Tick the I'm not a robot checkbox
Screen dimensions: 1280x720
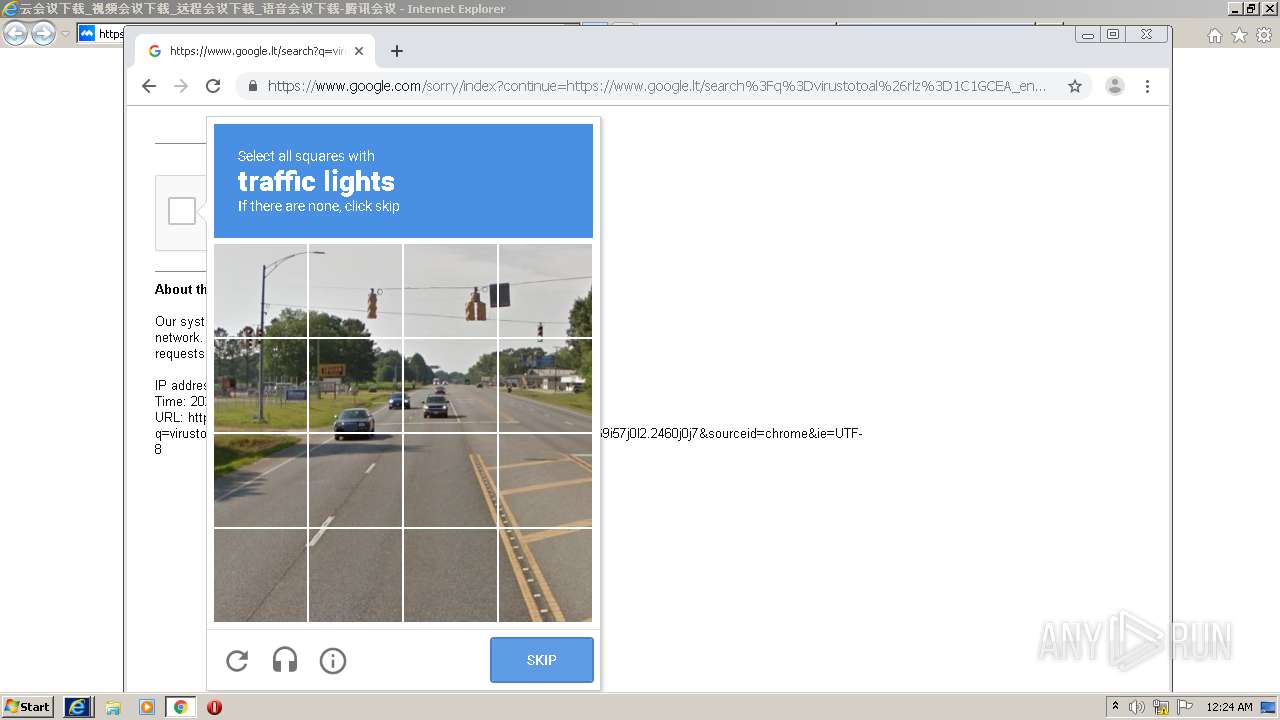coord(182,211)
